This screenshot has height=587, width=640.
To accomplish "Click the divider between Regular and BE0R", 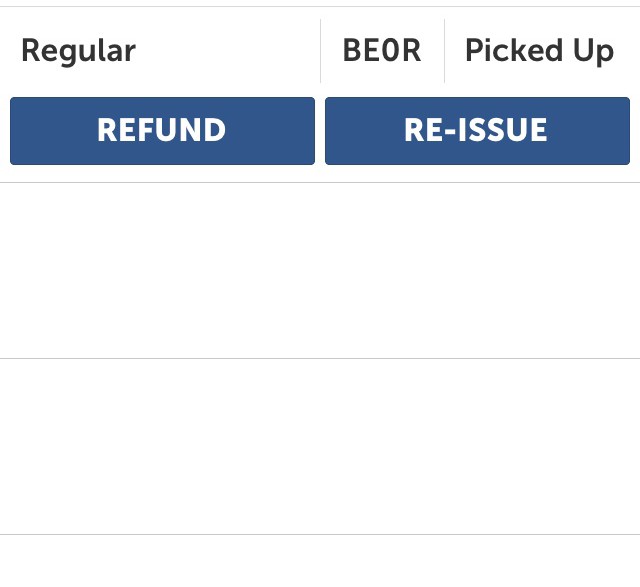I will 321,51.
